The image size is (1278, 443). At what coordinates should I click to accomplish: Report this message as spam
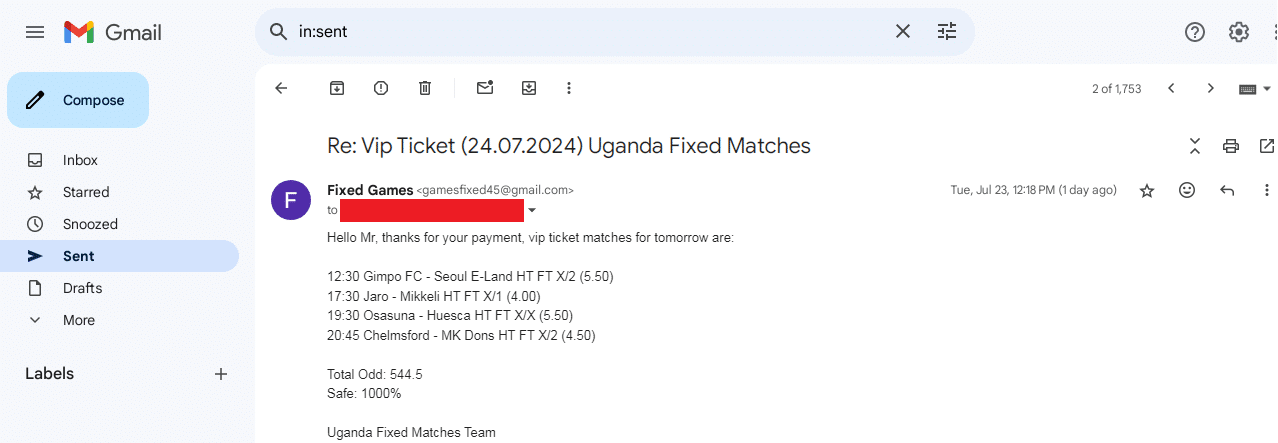[381, 88]
